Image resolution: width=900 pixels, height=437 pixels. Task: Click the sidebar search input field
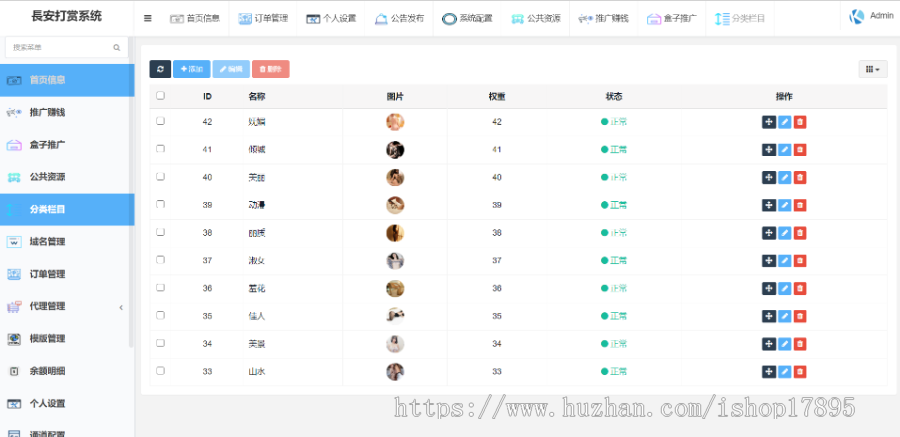[58, 47]
